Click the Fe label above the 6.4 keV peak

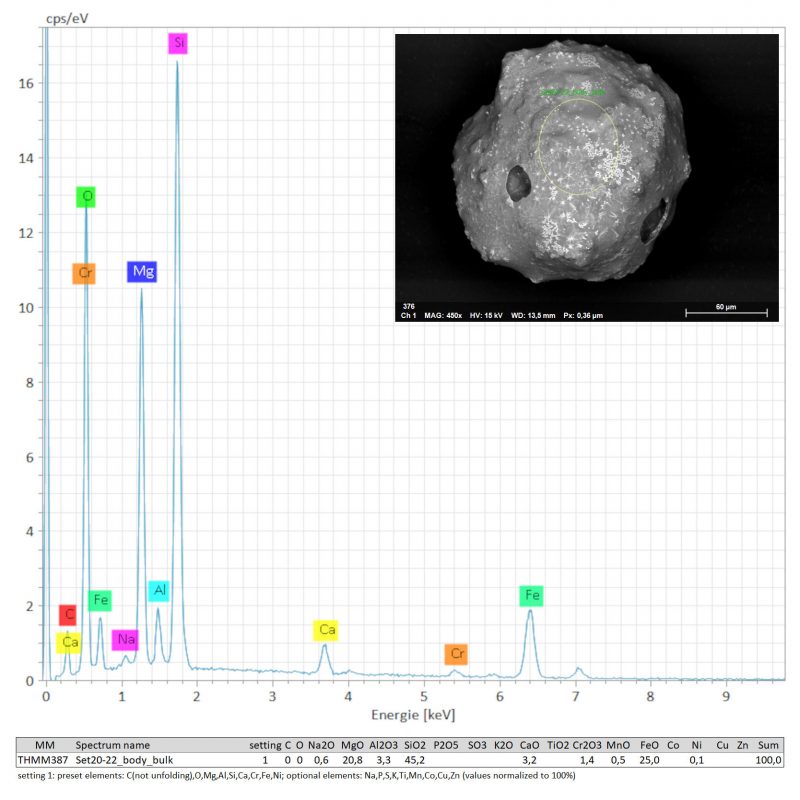tap(532, 596)
